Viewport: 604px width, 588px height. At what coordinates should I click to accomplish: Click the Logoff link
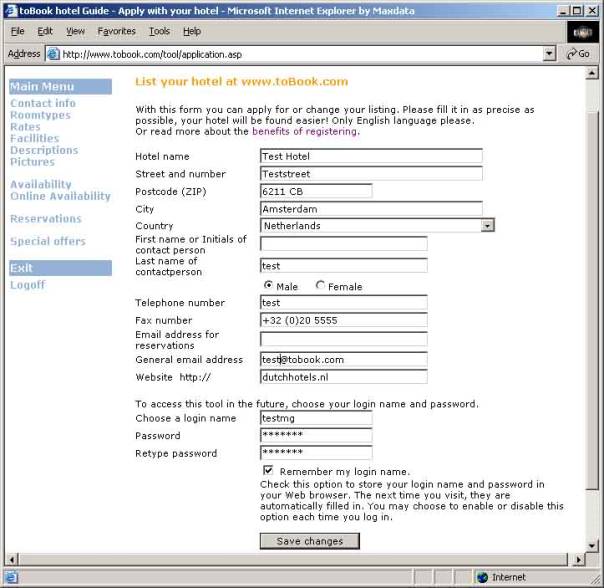click(x=27, y=285)
